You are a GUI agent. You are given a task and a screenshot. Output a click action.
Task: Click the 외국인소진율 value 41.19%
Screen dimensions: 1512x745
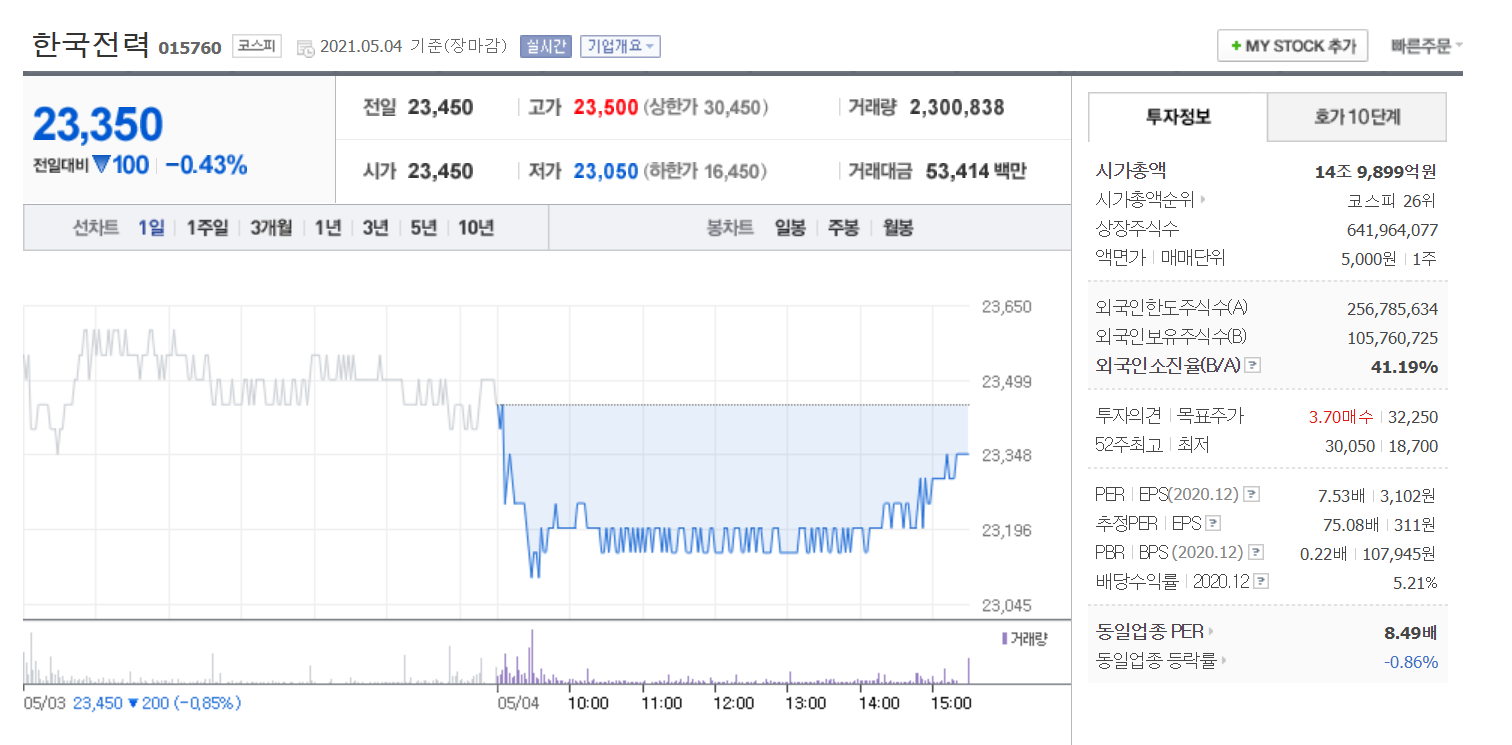tap(1404, 367)
